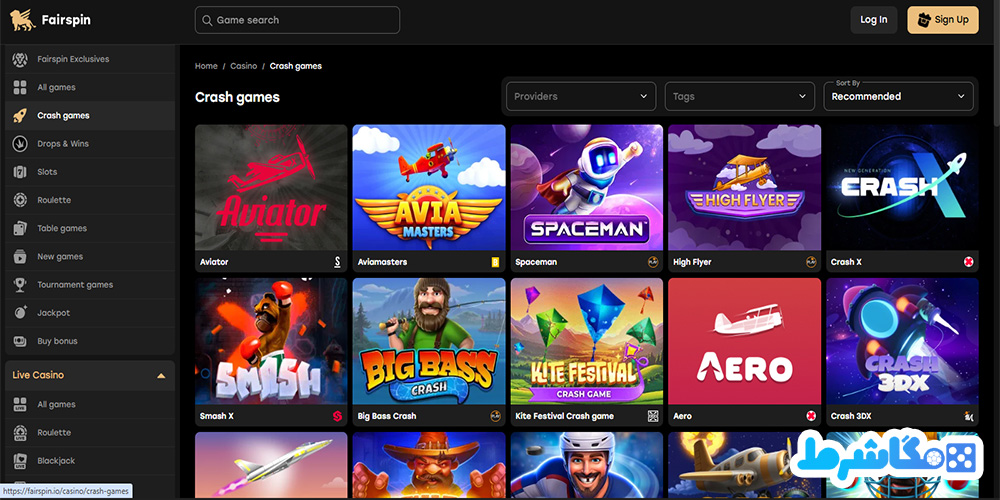Viewport: 1000px width, 500px height.
Task: Go to the Casino breadcrumb link
Action: click(x=244, y=66)
